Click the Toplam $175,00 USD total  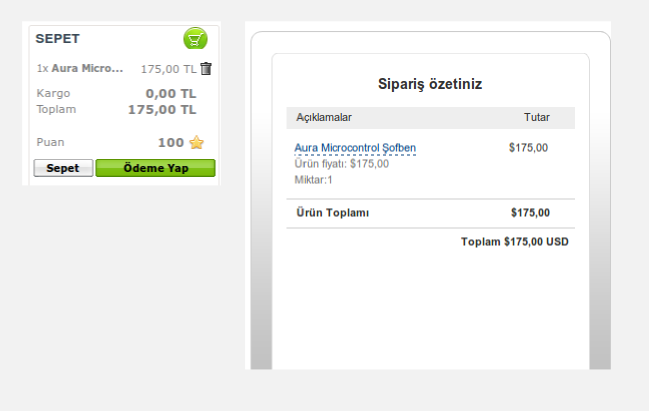tap(514, 242)
